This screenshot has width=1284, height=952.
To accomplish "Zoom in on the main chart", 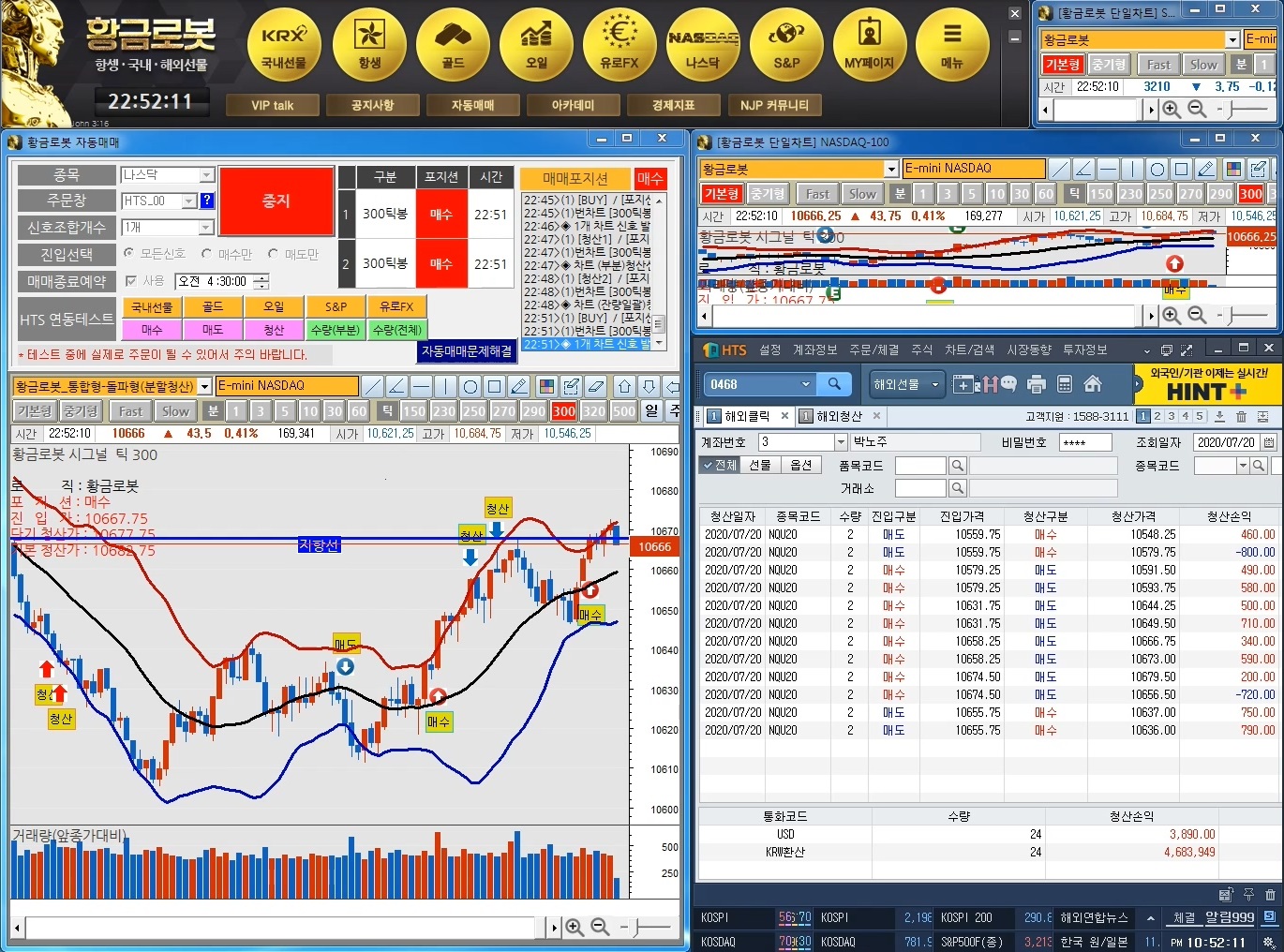I will [x=575, y=927].
